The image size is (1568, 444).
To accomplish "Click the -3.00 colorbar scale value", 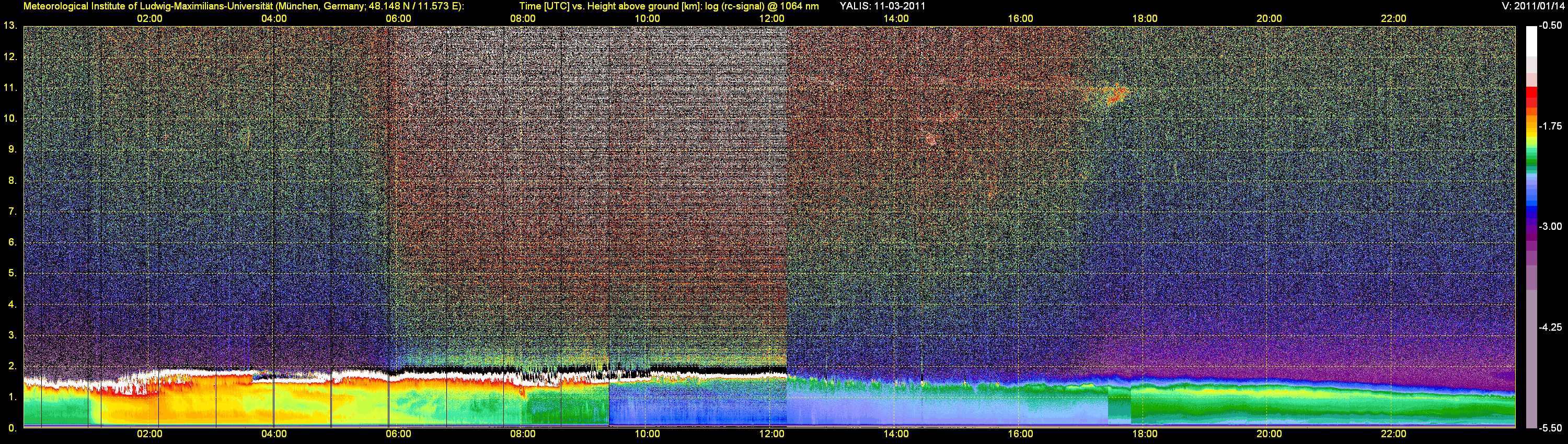I will 1550,226.
